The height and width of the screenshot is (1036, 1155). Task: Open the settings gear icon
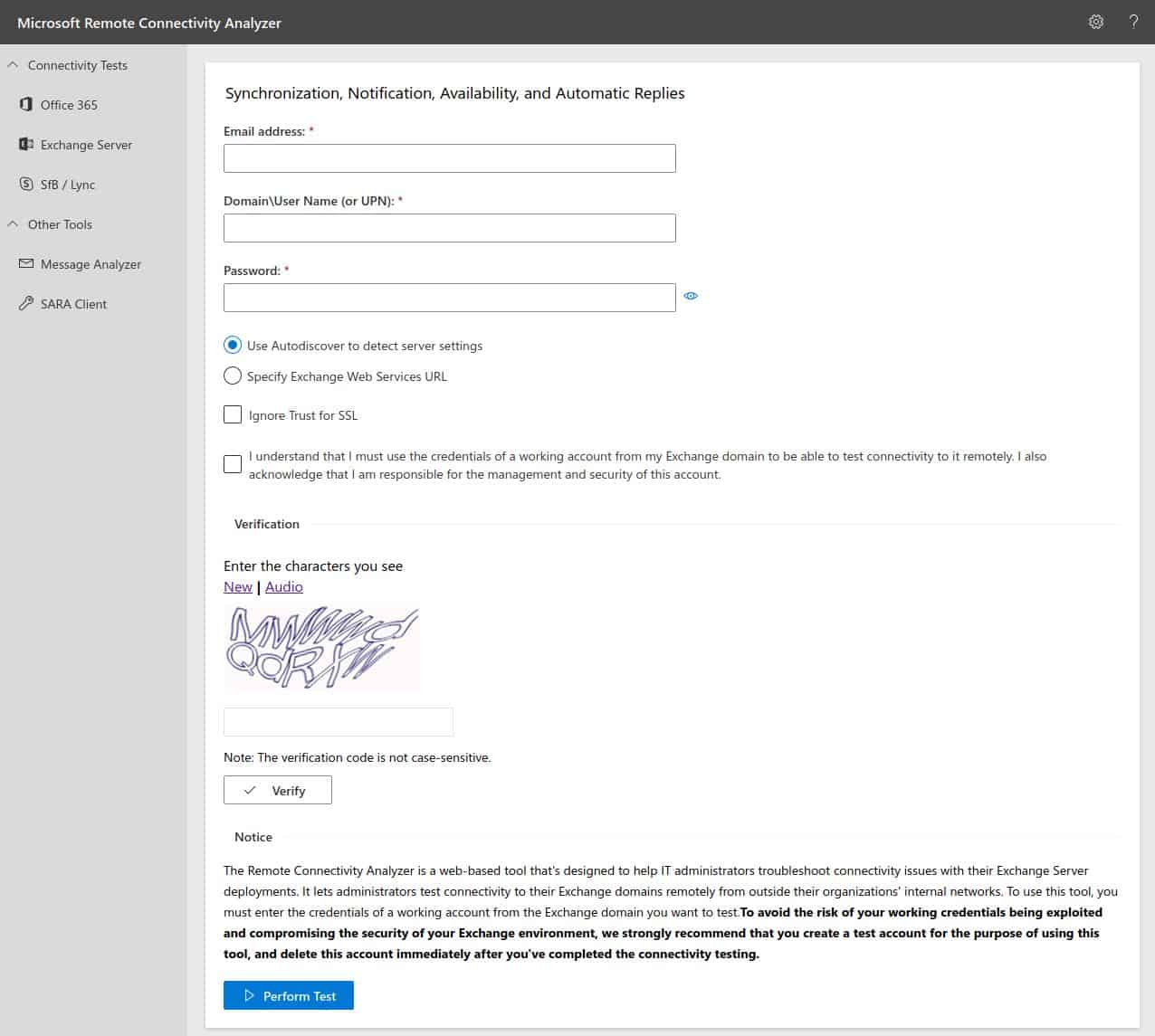(x=1095, y=22)
